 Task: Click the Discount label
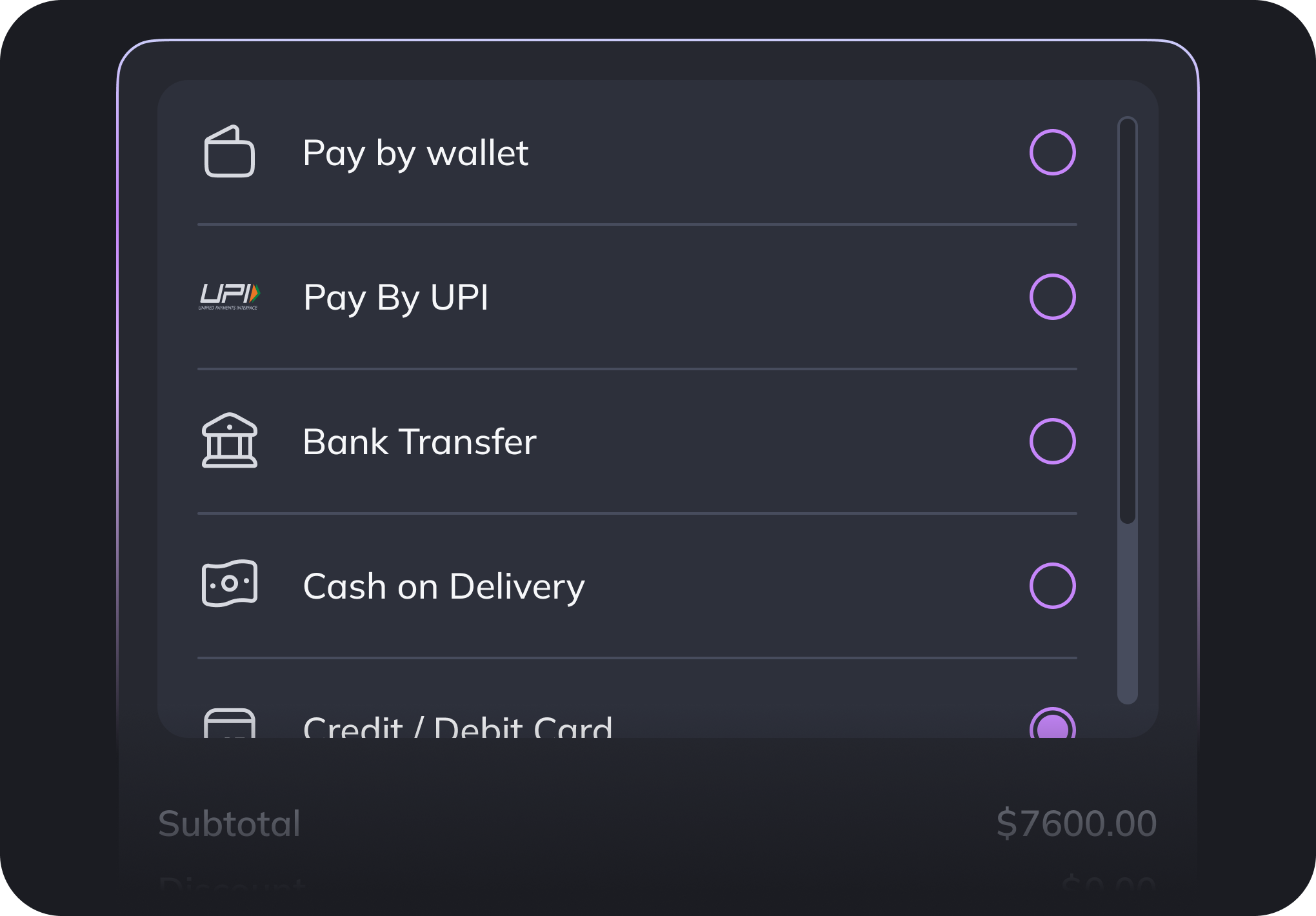pos(232,886)
